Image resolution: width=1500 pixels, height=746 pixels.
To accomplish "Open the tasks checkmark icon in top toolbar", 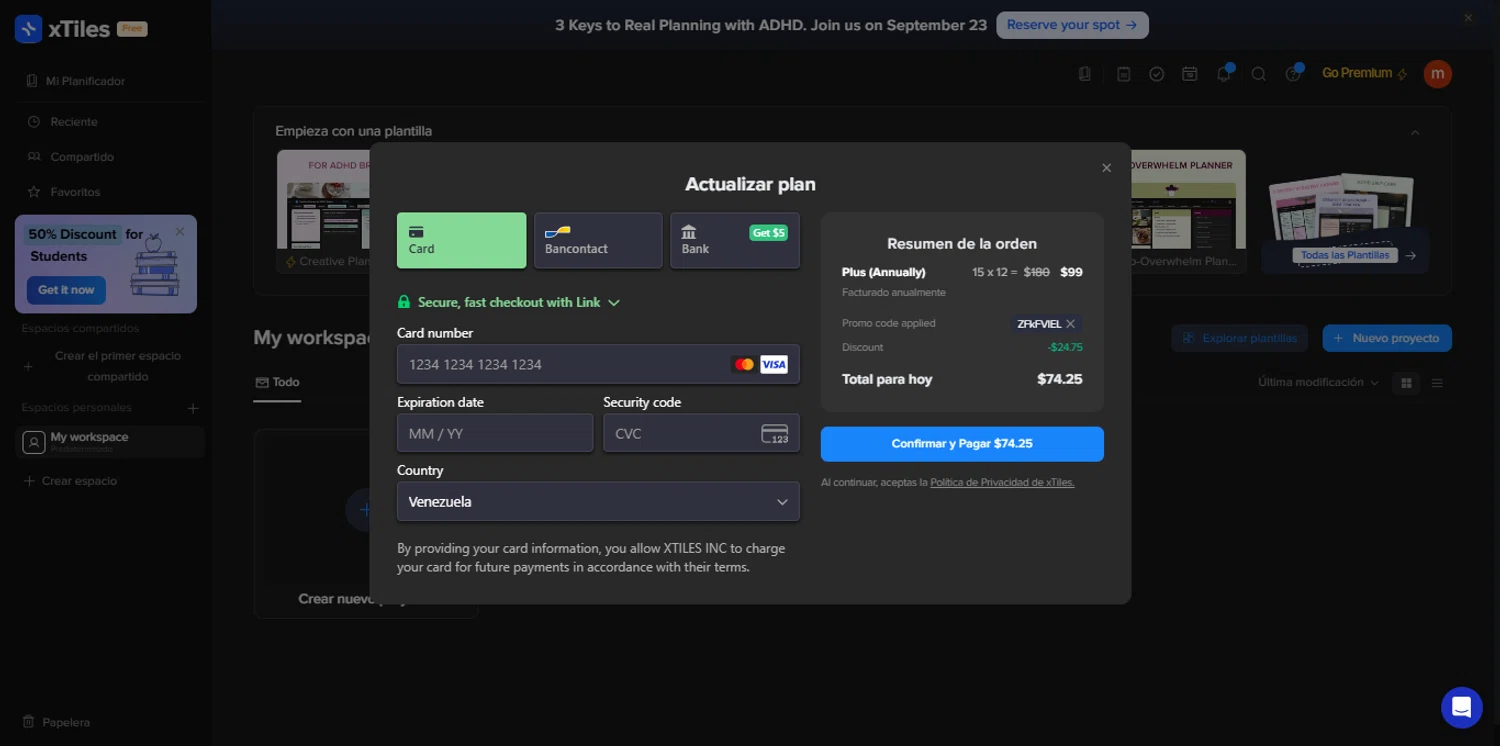I will [x=1157, y=74].
